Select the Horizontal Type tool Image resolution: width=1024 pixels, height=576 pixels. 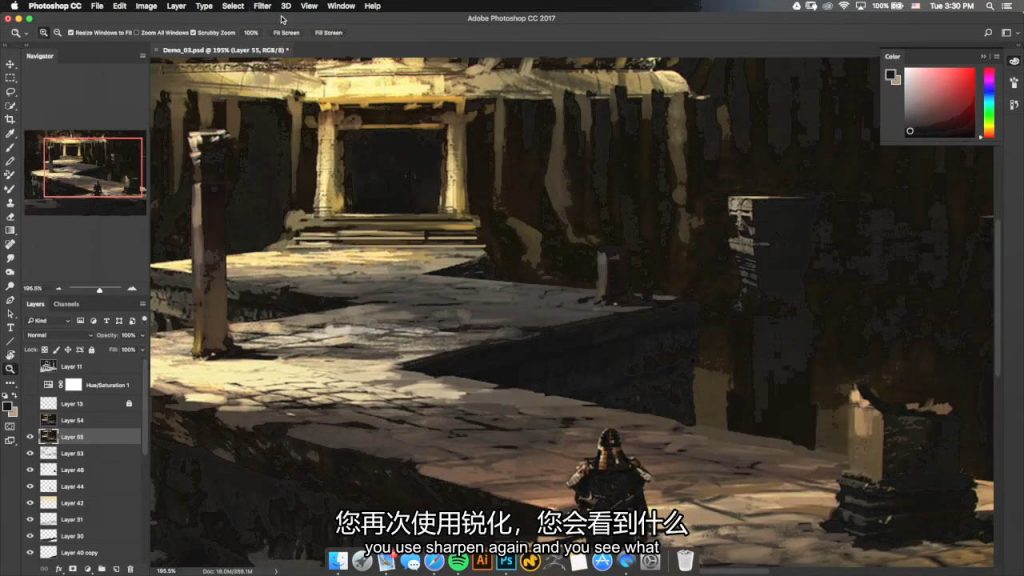pyautogui.click(x=10, y=328)
